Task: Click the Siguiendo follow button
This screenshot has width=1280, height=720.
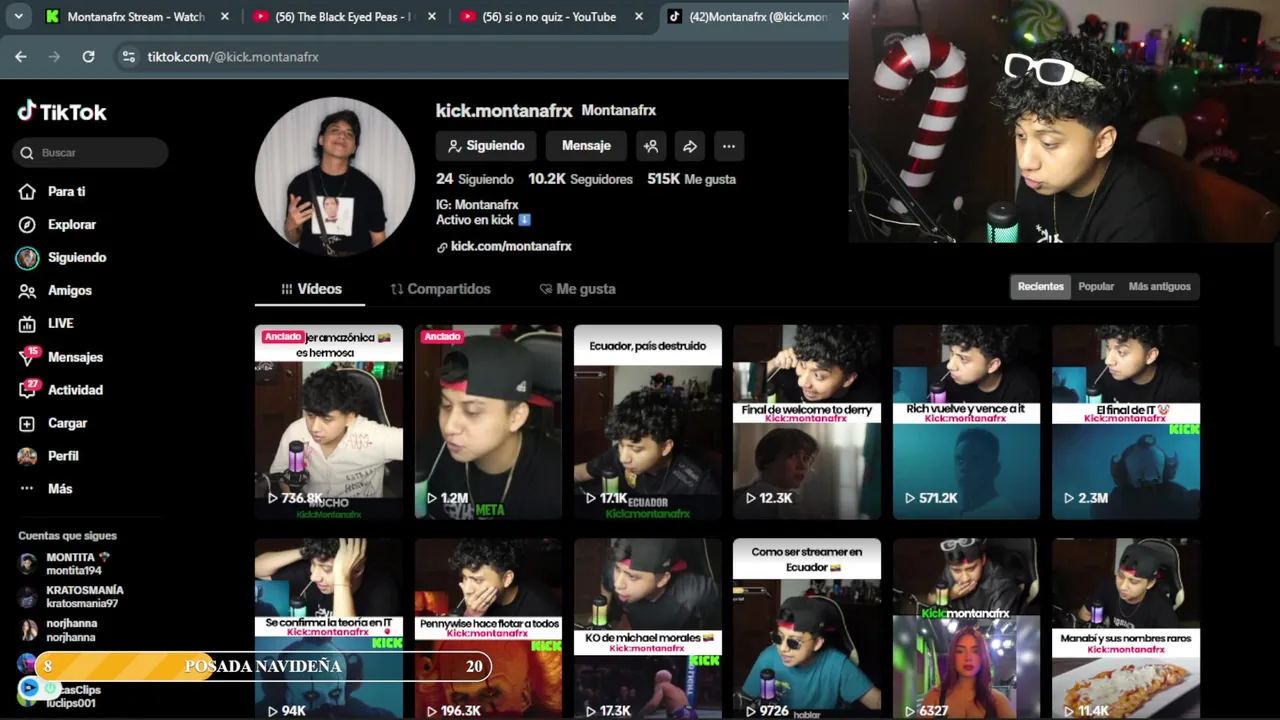Action: click(486, 146)
